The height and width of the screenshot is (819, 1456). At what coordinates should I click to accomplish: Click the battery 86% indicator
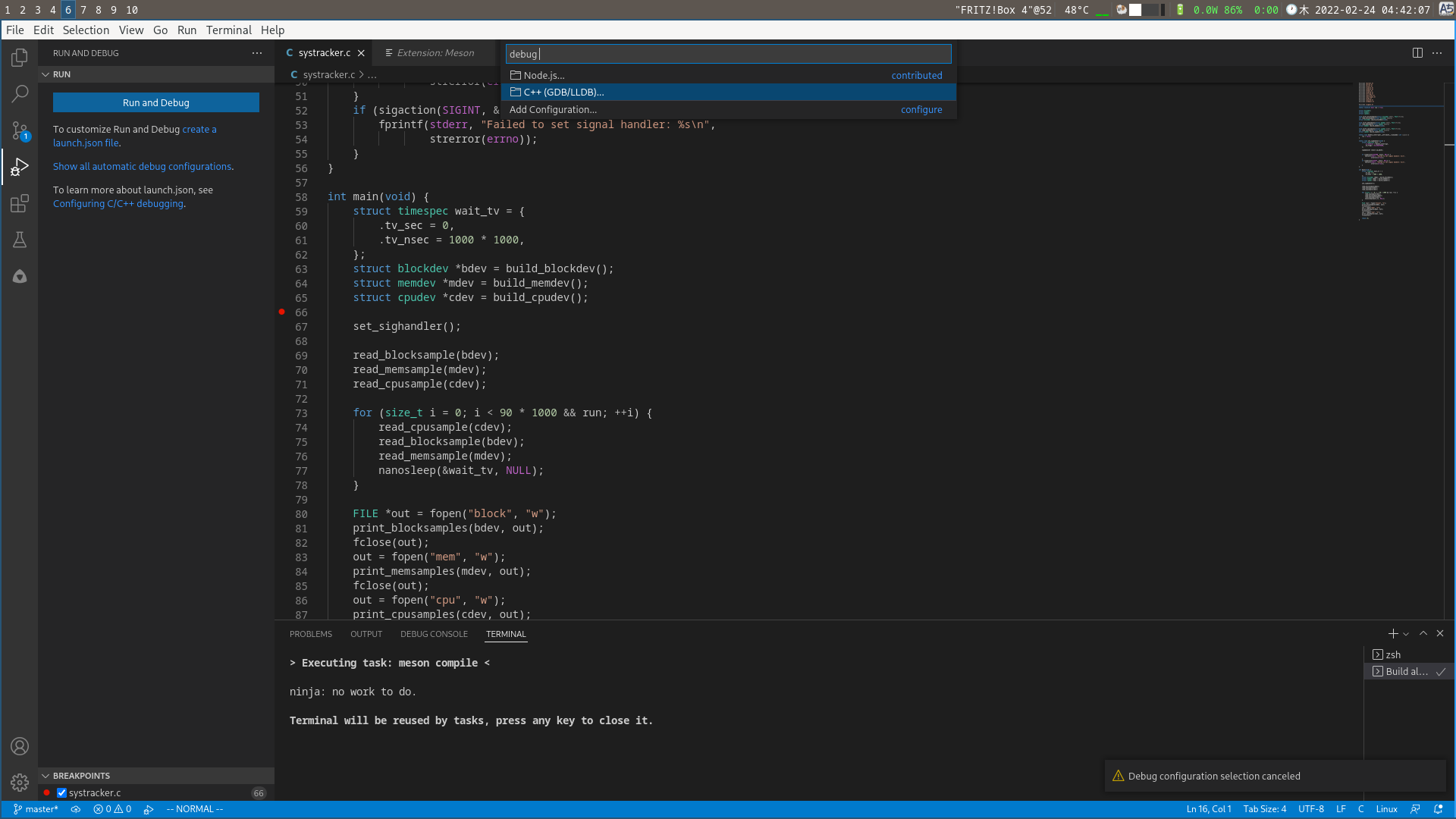click(1233, 10)
